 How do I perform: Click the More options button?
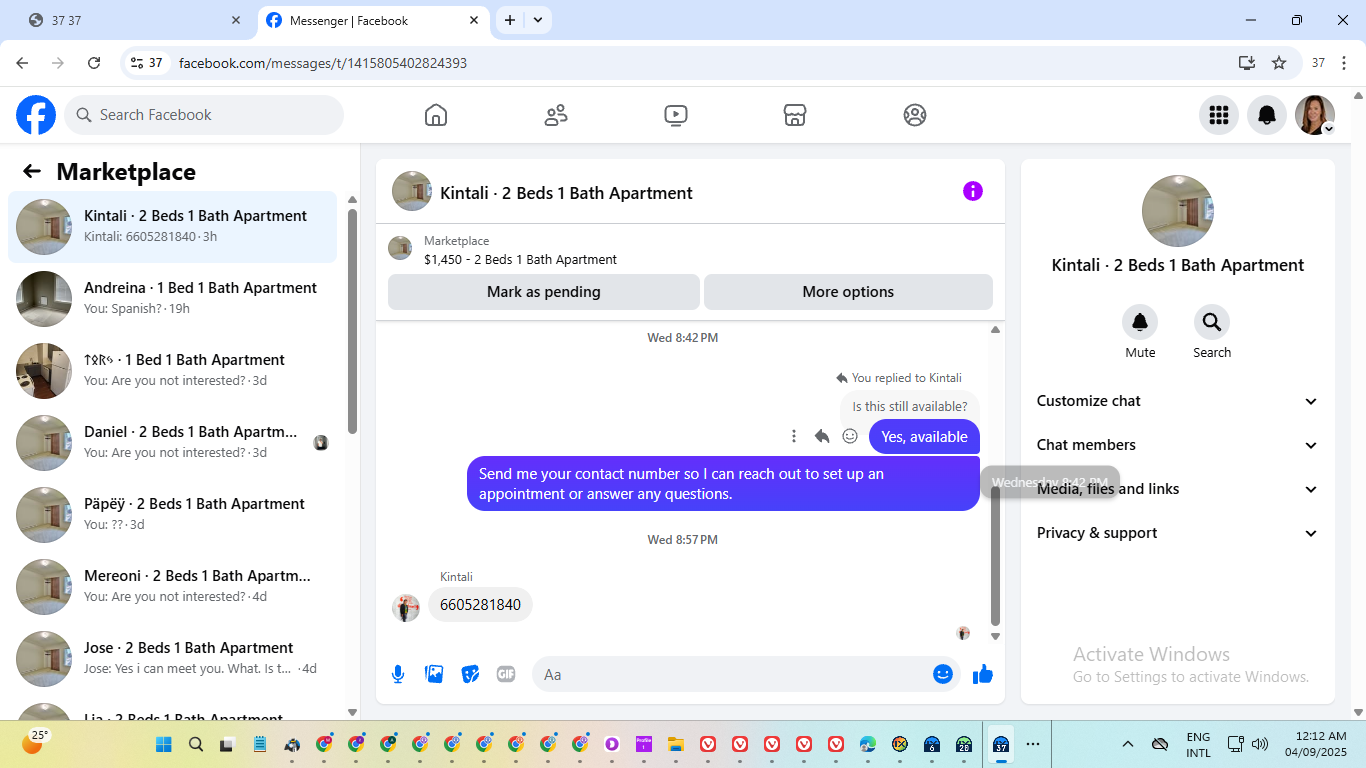(x=848, y=292)
